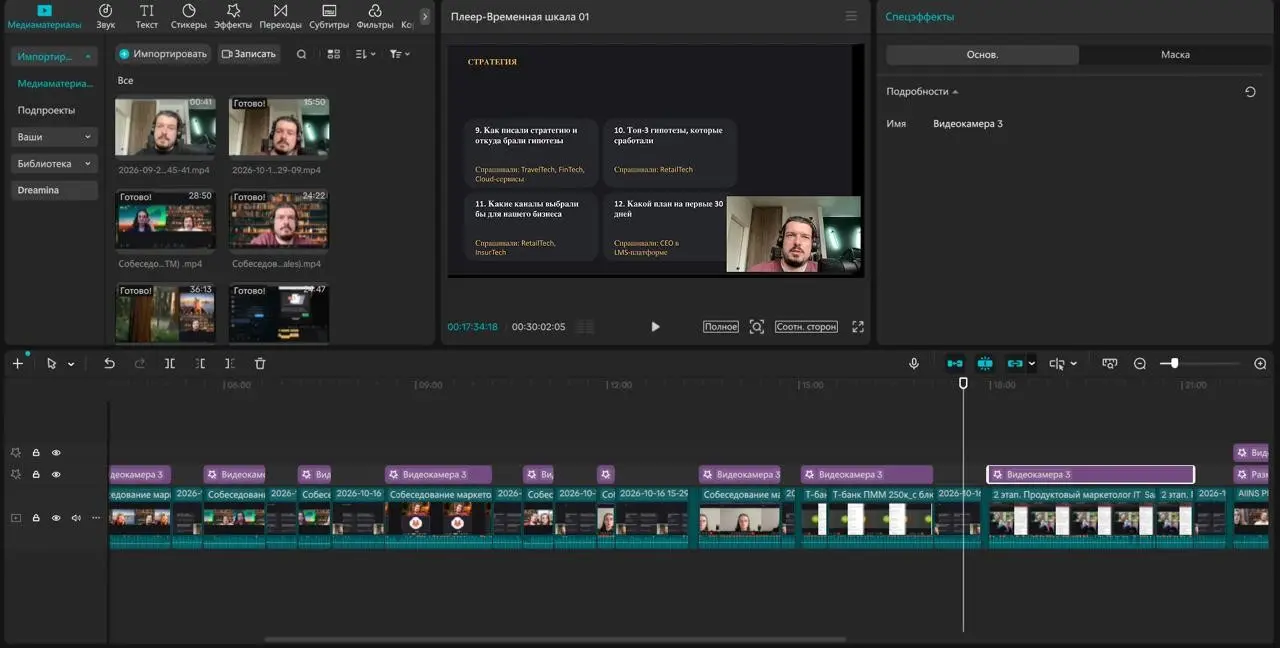Mute the main video track audio
Image resolution: width=1280 pixels, height=648 pixels.
pos(76,518)
